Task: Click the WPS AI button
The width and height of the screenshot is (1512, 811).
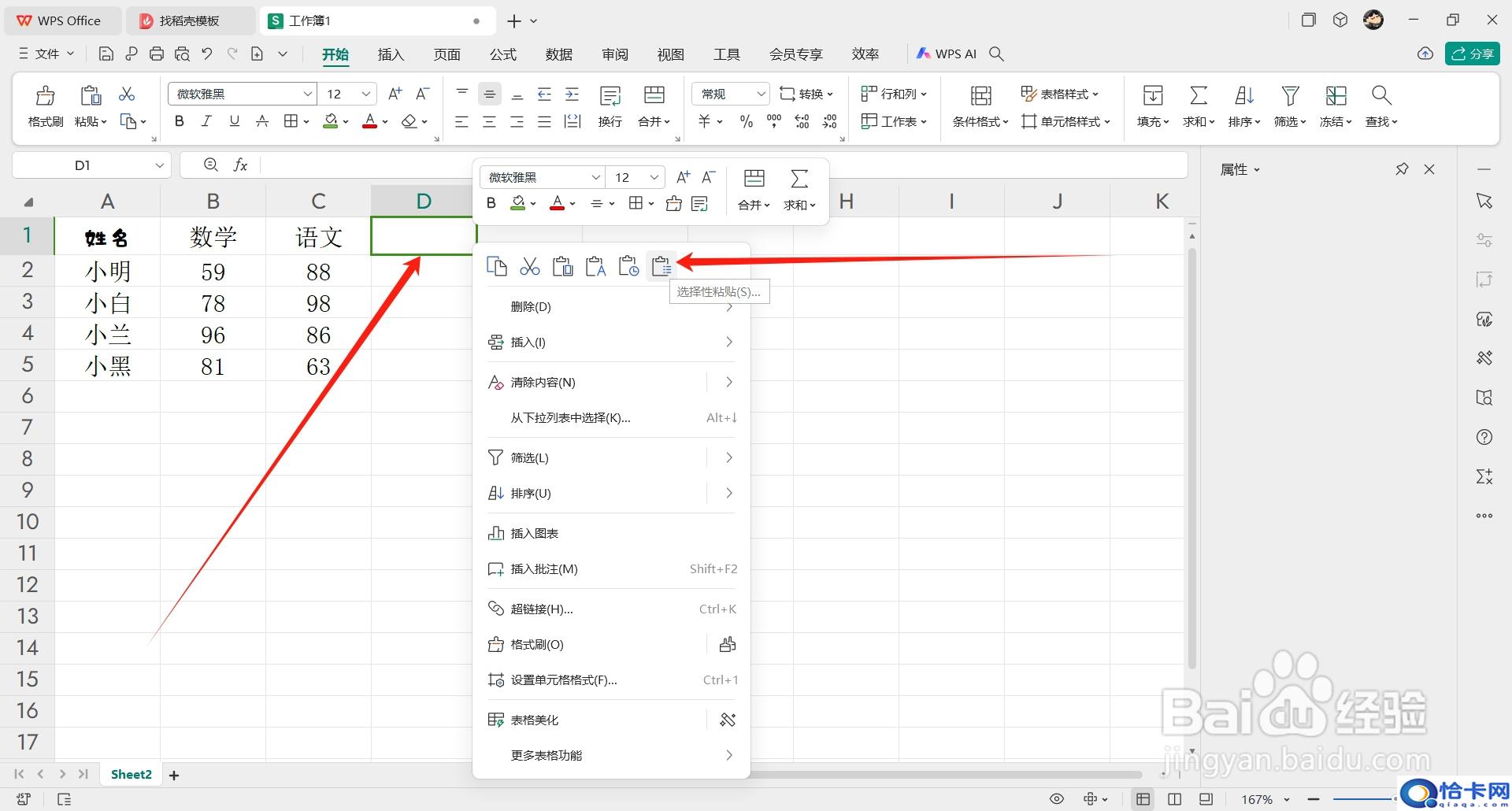Action: click(x=947, y=54)
